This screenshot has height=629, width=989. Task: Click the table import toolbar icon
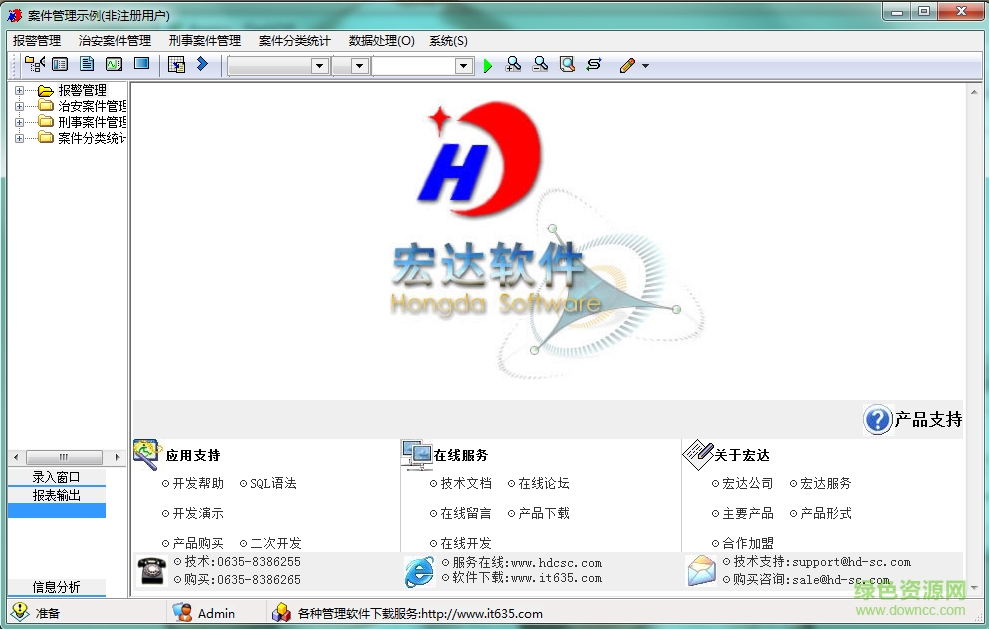pos(177,64)
